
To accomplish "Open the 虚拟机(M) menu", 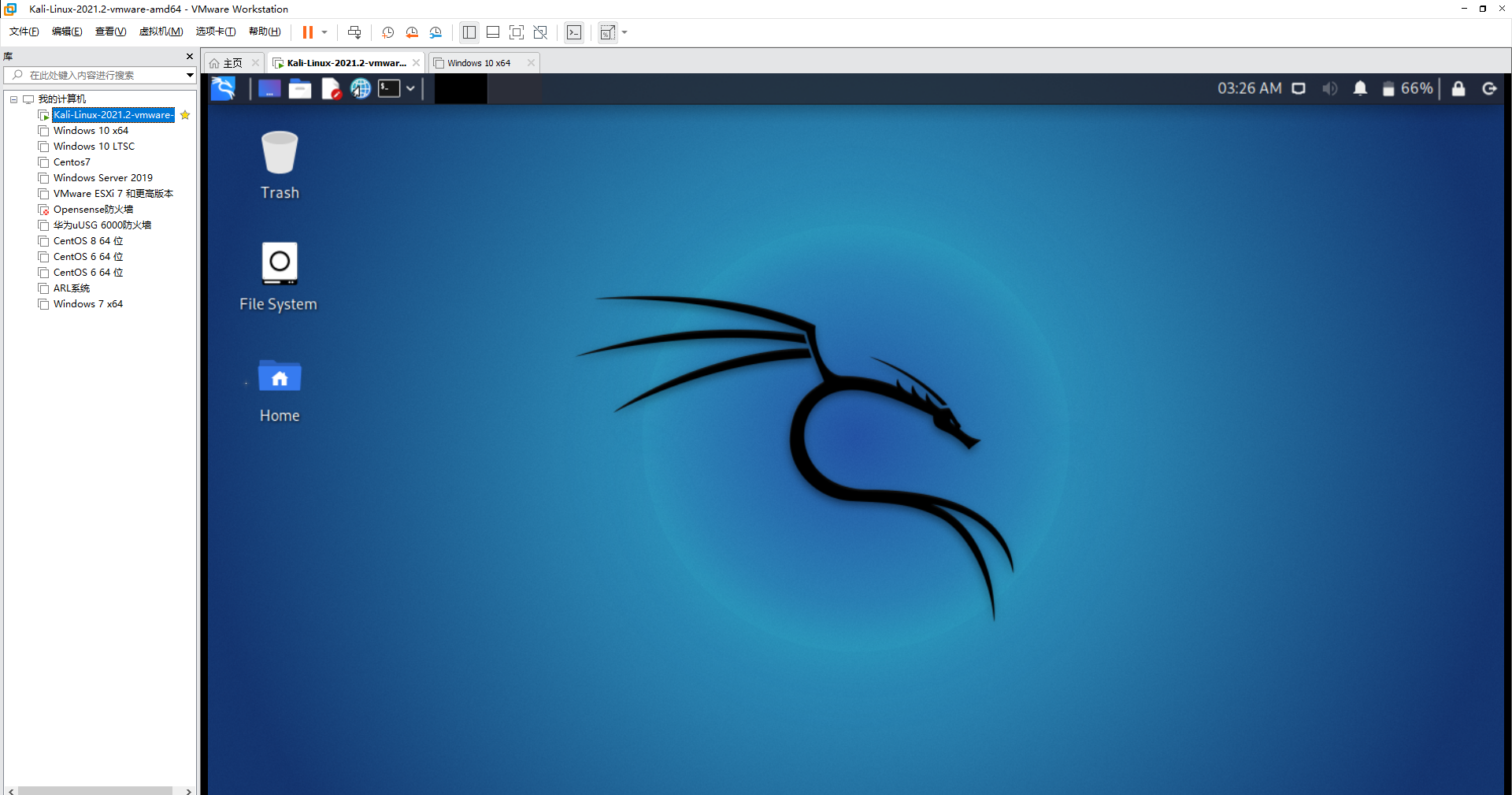I will coord(161,32).
